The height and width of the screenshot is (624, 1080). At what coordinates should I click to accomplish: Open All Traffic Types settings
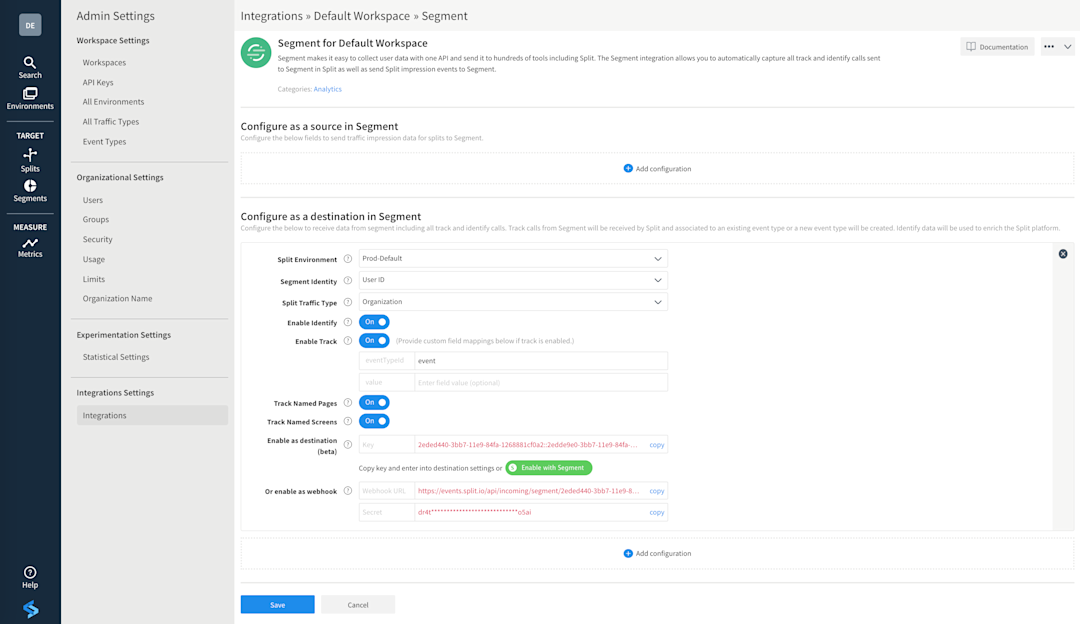point(110,122)
